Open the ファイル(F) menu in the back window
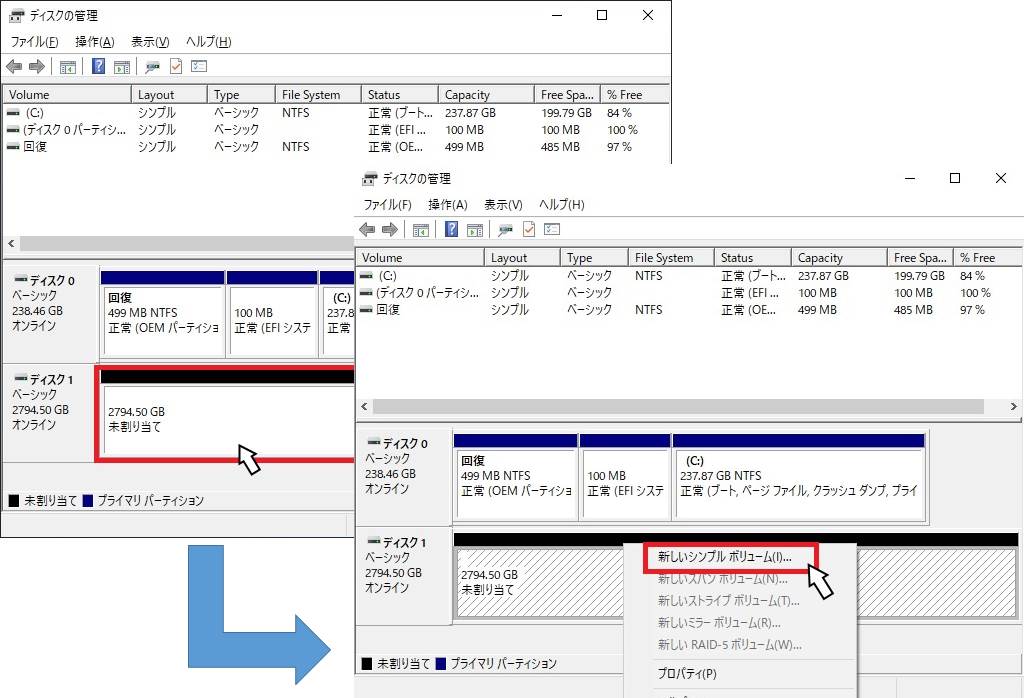1024x698 pixels. [34, 42]
